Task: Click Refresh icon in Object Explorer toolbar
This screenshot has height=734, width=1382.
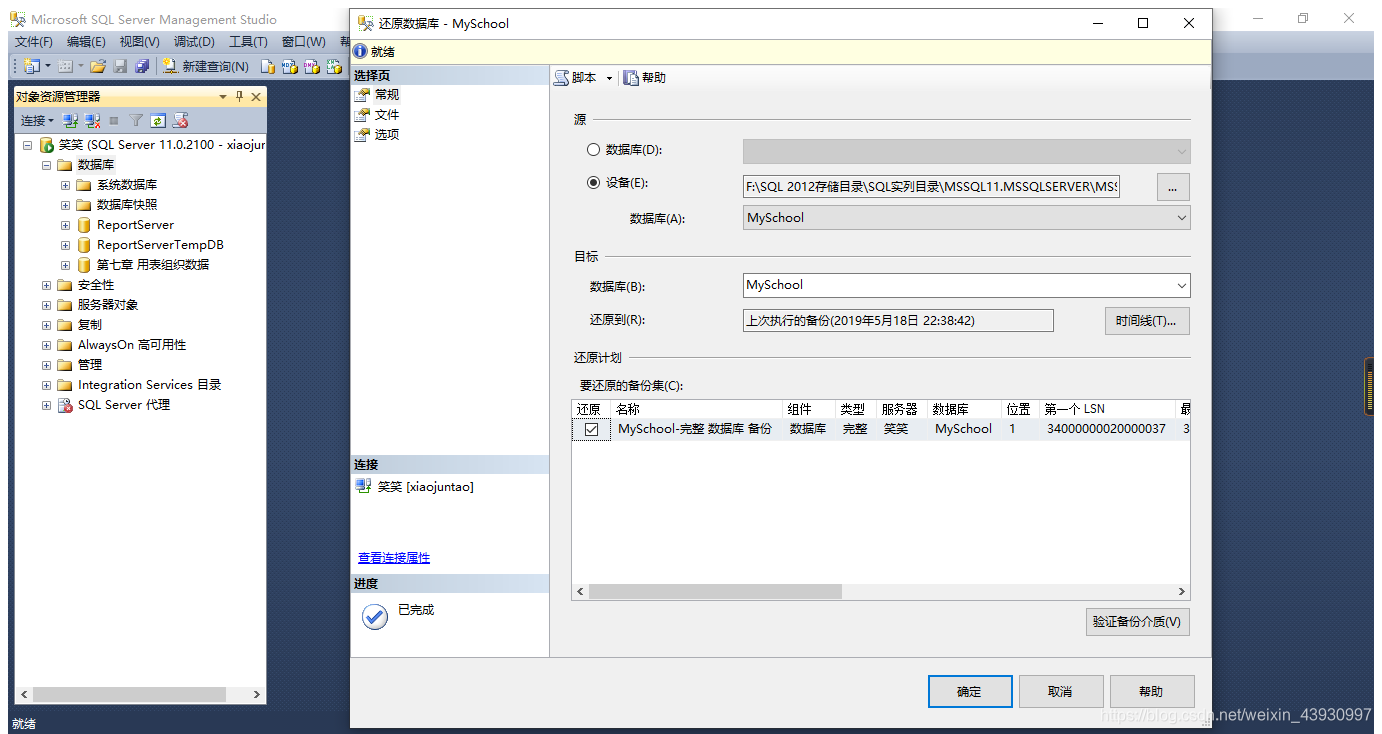Action: [158, 120]
